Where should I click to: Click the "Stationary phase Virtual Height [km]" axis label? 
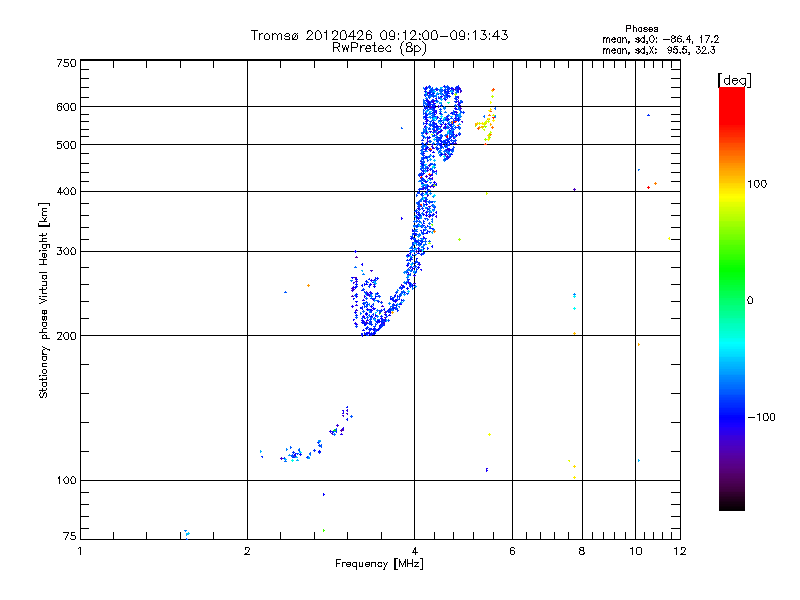click(44, 301)
